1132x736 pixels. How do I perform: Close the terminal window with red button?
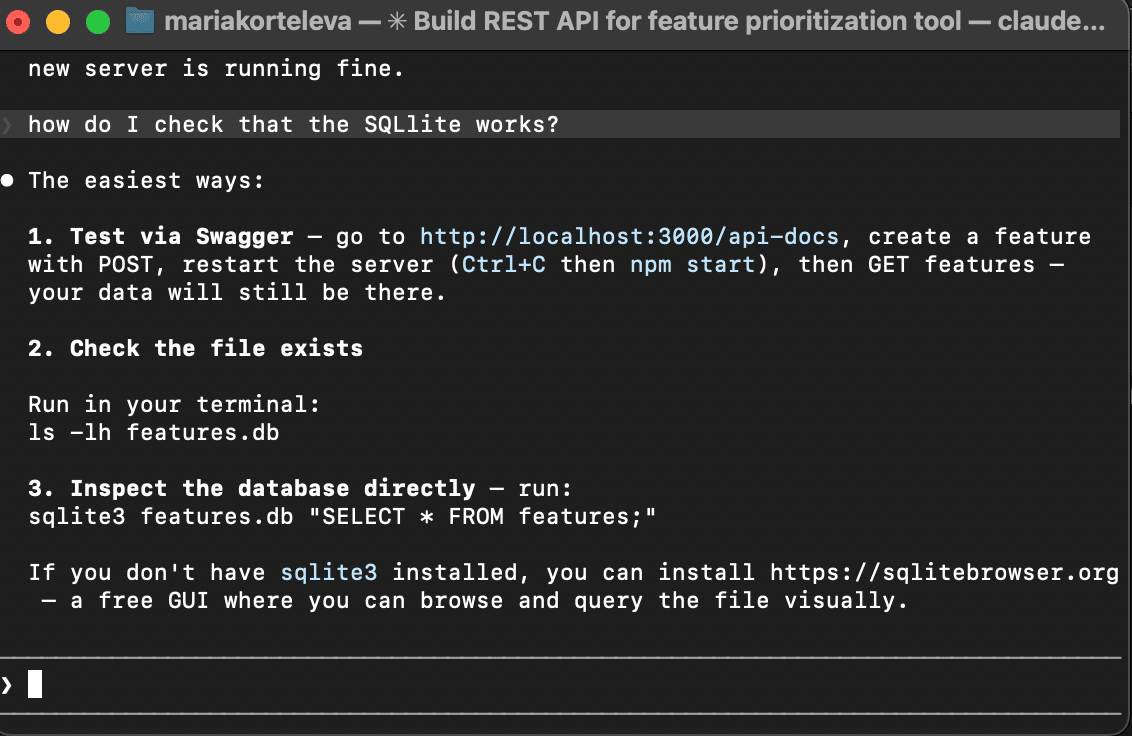[x=22, y=21]
